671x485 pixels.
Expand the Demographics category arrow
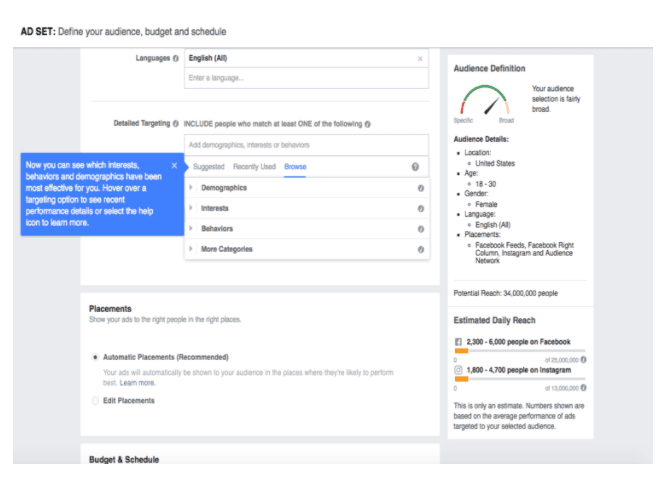click(191, 187)
